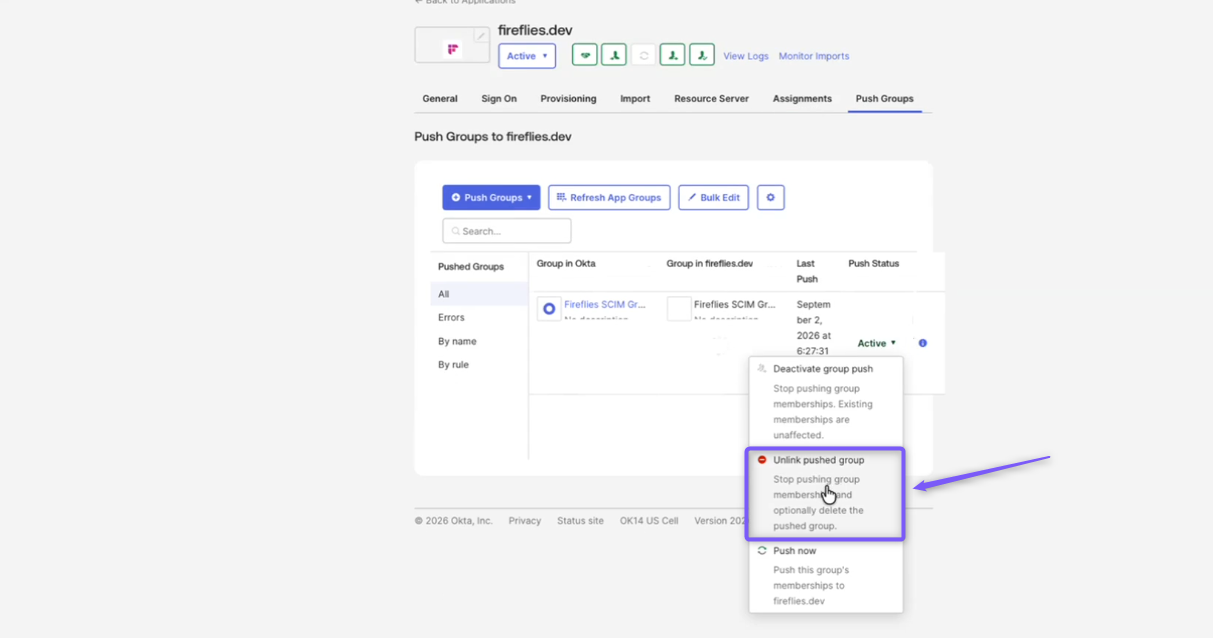Open the Active status dropdown under fireflies.dev
The image size is (1213, 638).
point(527,56)
